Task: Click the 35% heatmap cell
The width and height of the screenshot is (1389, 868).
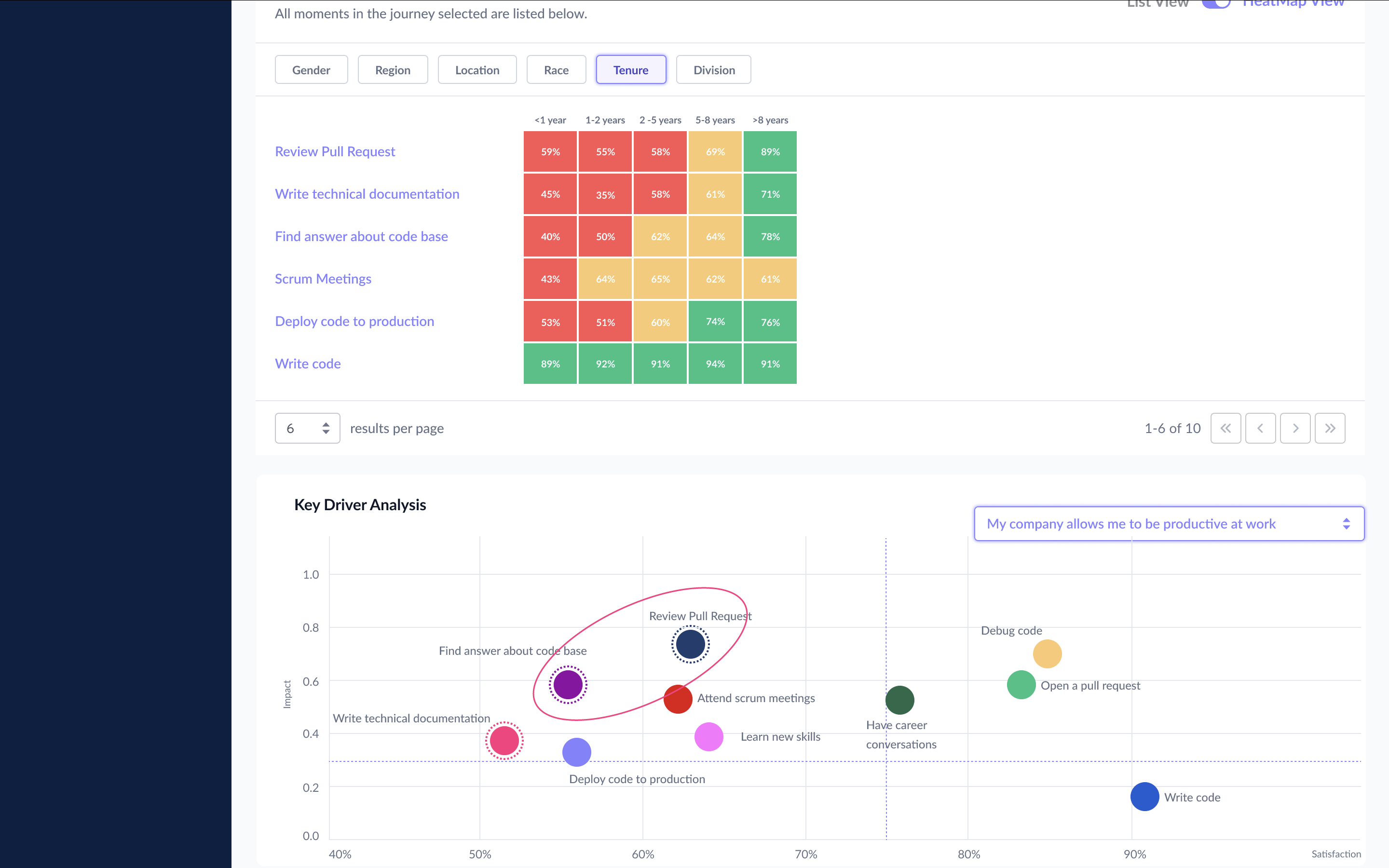Action: tap(605, 195)
